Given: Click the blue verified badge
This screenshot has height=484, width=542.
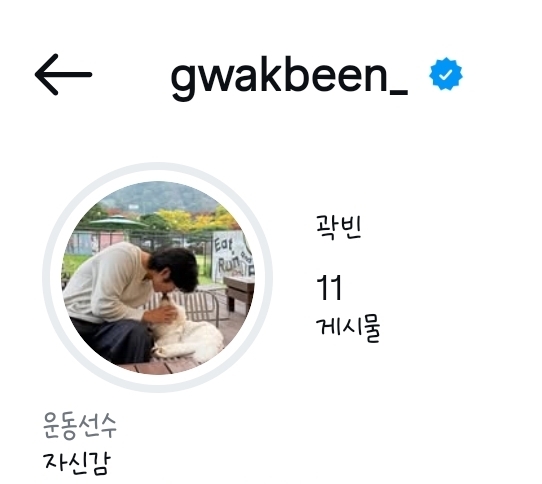Looking at the screenshot, I should [446, 74].
